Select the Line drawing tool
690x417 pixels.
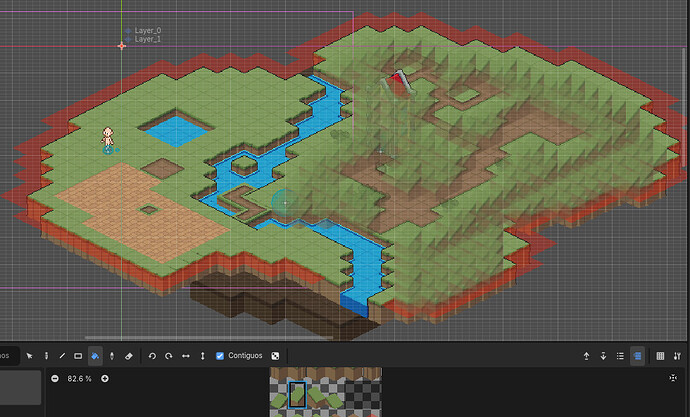click(x=62, y=356)
